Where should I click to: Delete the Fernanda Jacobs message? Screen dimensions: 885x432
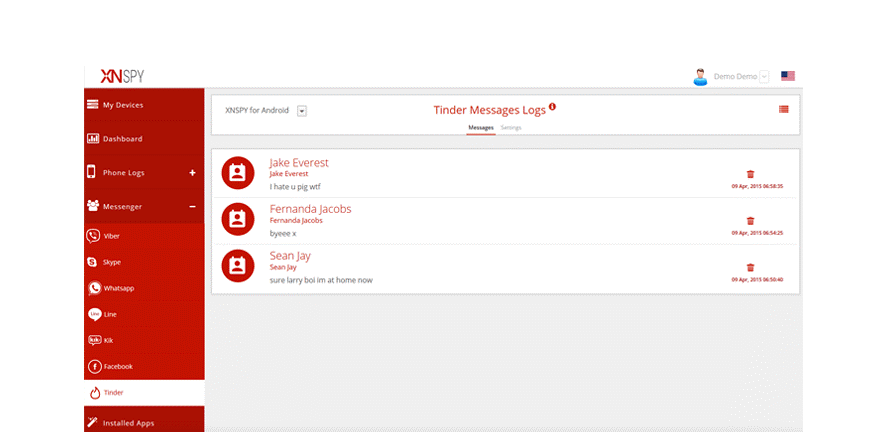pyautogui.click(x=750, y=221)
